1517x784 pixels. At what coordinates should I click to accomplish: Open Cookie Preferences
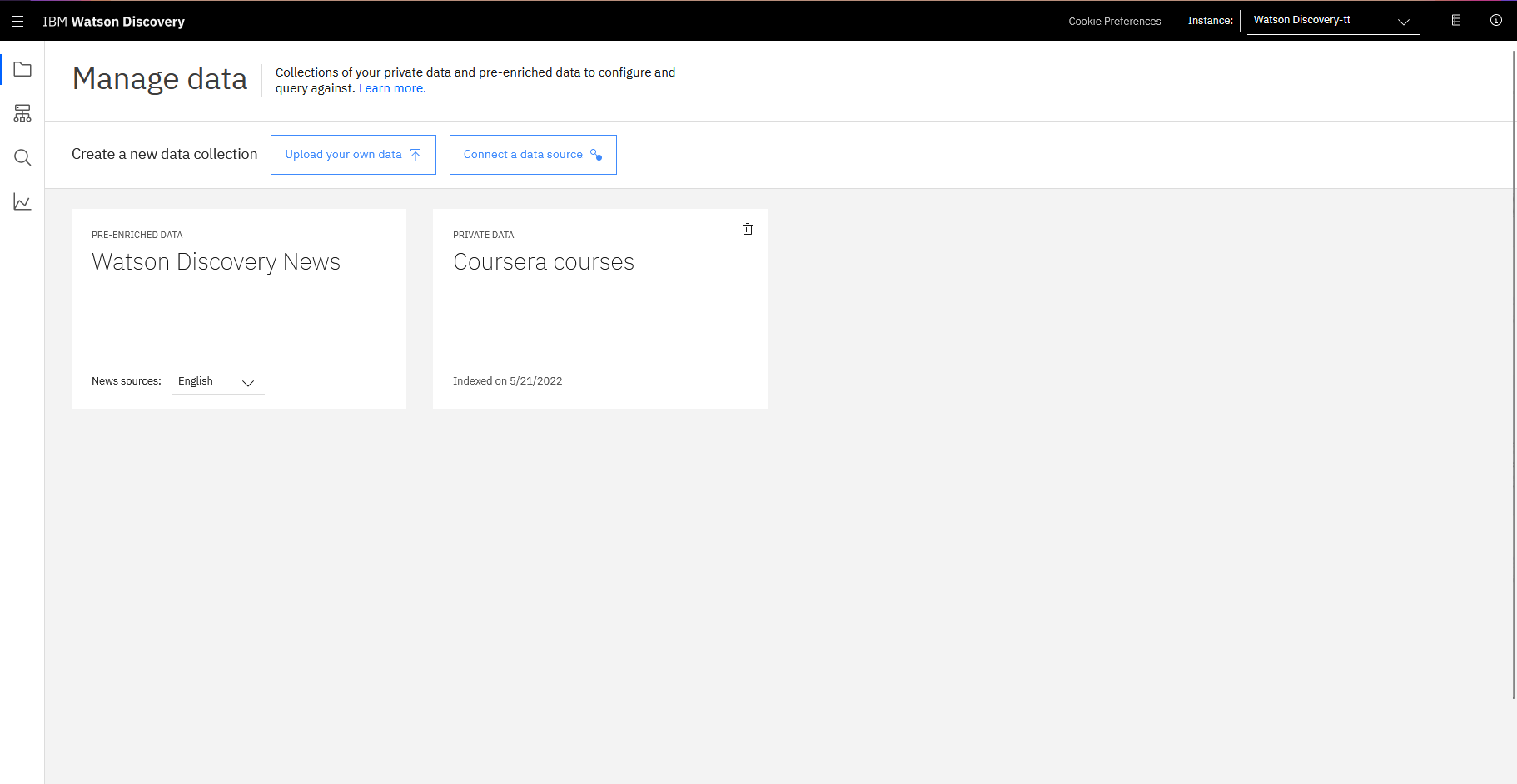point(1114,21)
